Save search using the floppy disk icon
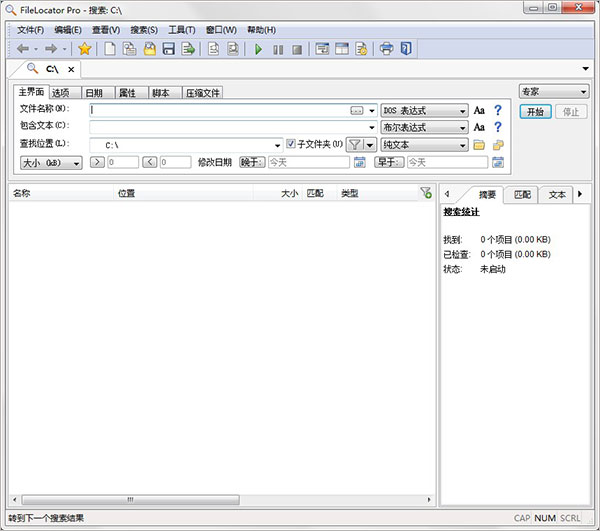Screen dimensions: 600x531 pos(169,49)
